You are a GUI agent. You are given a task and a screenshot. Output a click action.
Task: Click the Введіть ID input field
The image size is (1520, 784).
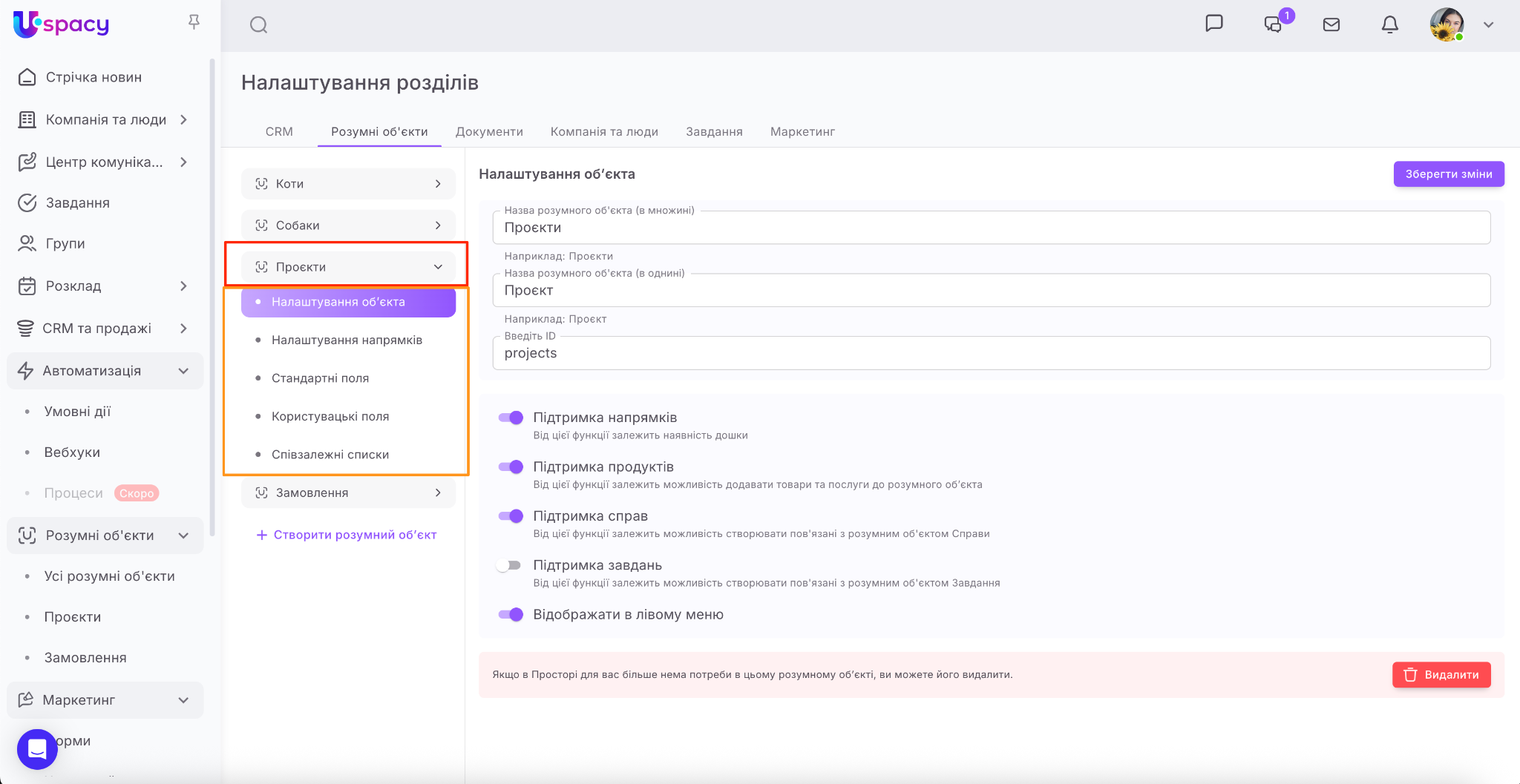pos(991,353)
